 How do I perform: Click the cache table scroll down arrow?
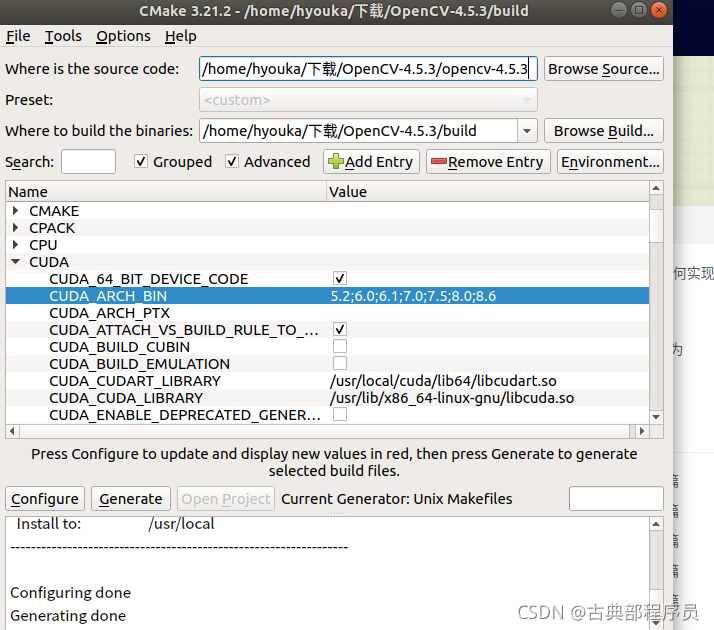tap(656, 417)
